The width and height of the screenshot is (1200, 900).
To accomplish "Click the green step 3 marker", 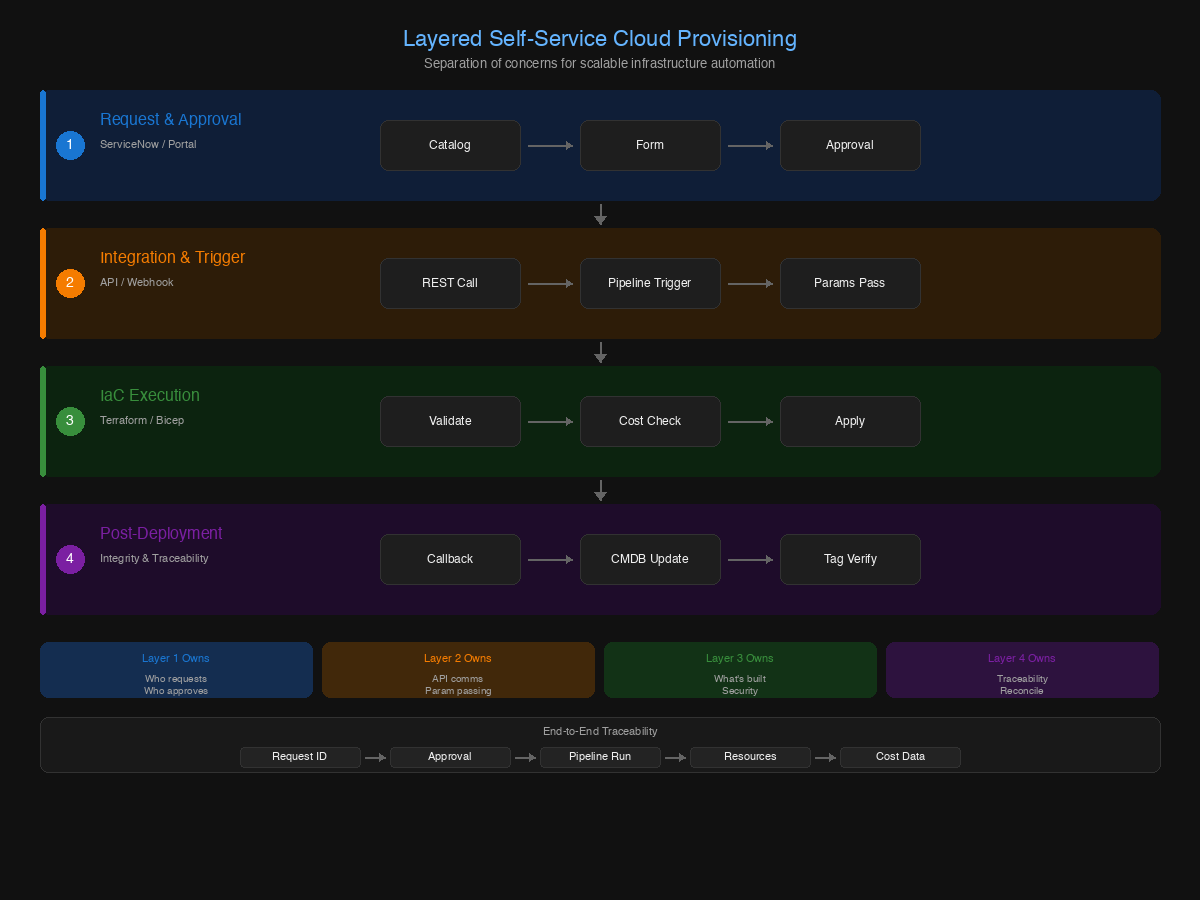I will (x=70, y=421).
